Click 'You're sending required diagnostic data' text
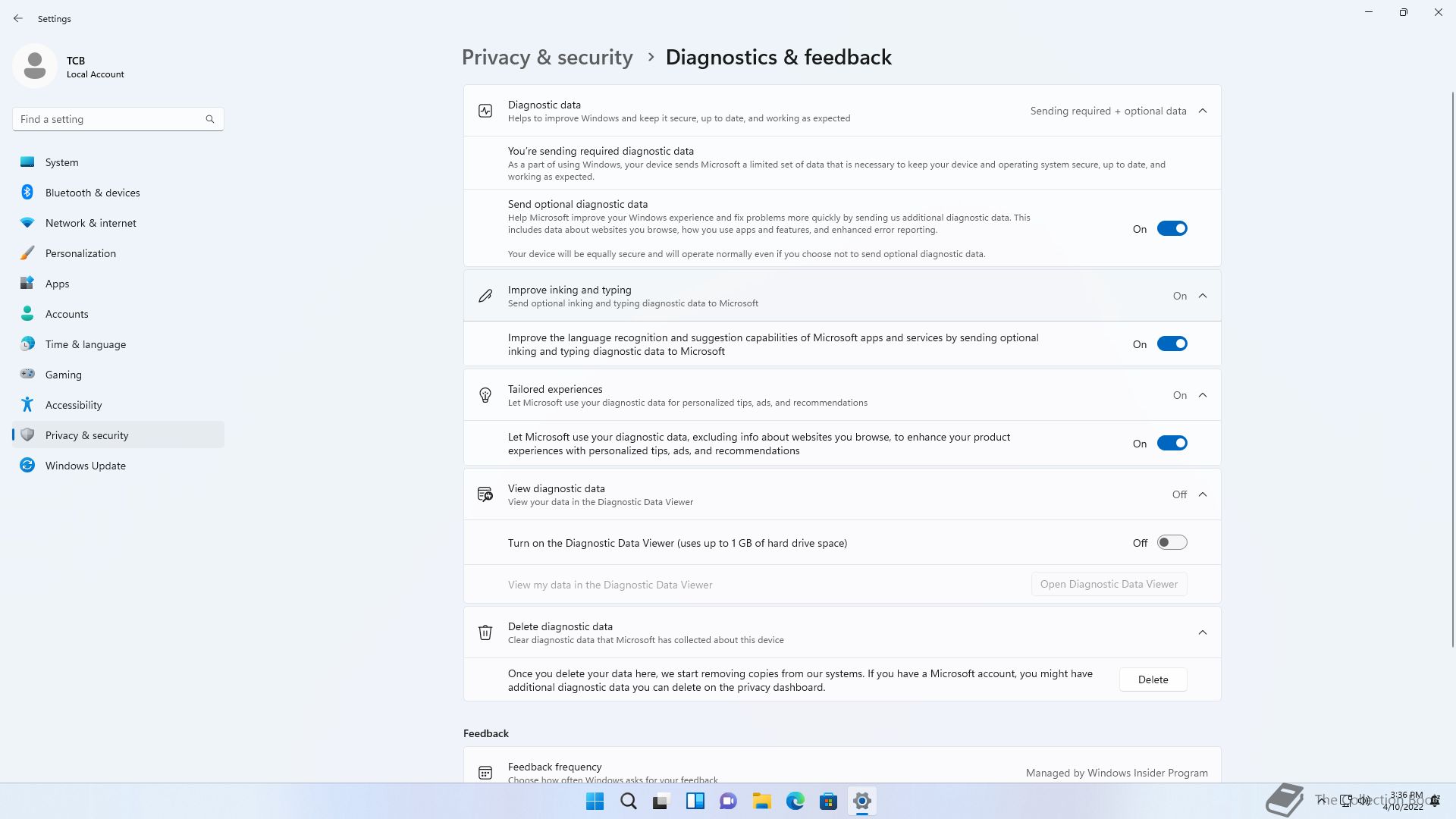This screenshot has height=819, width=1456. coord(601,151)
